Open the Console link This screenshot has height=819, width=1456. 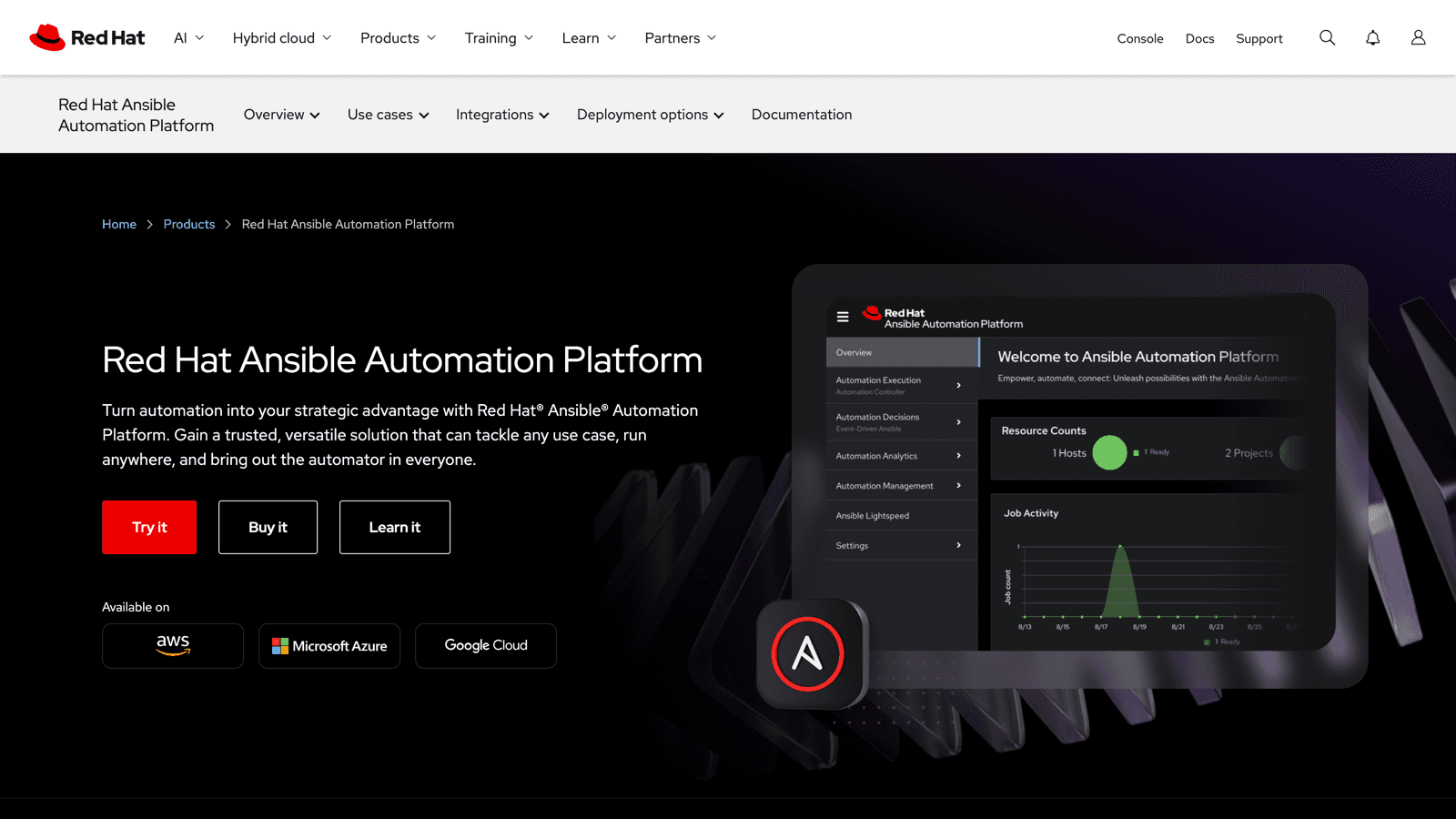coord(1140,38)
